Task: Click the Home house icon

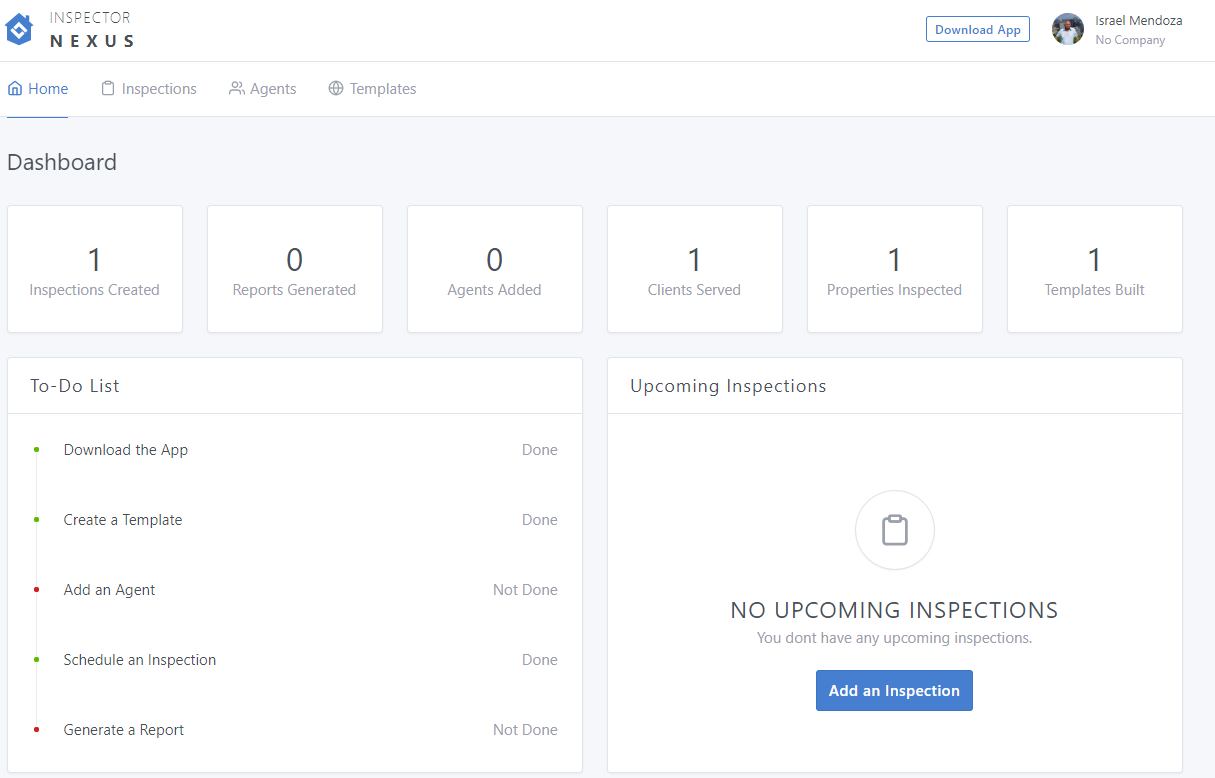Action: [x=15, y=89]
